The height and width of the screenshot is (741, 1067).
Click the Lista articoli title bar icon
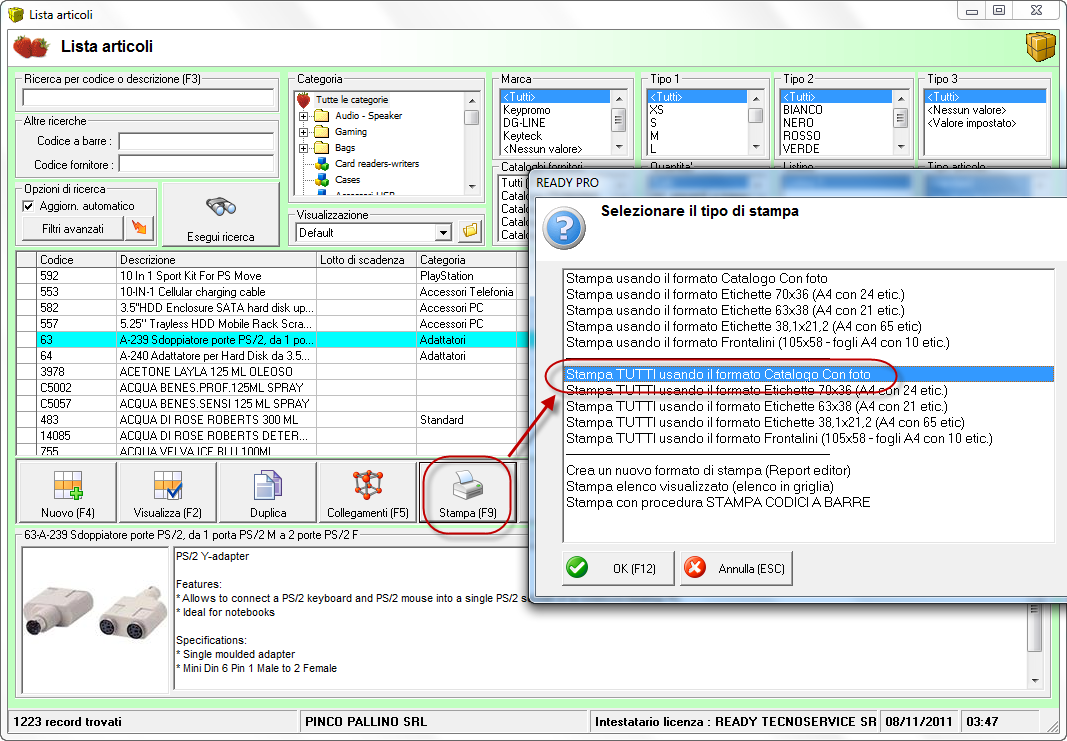pos(16,14)
